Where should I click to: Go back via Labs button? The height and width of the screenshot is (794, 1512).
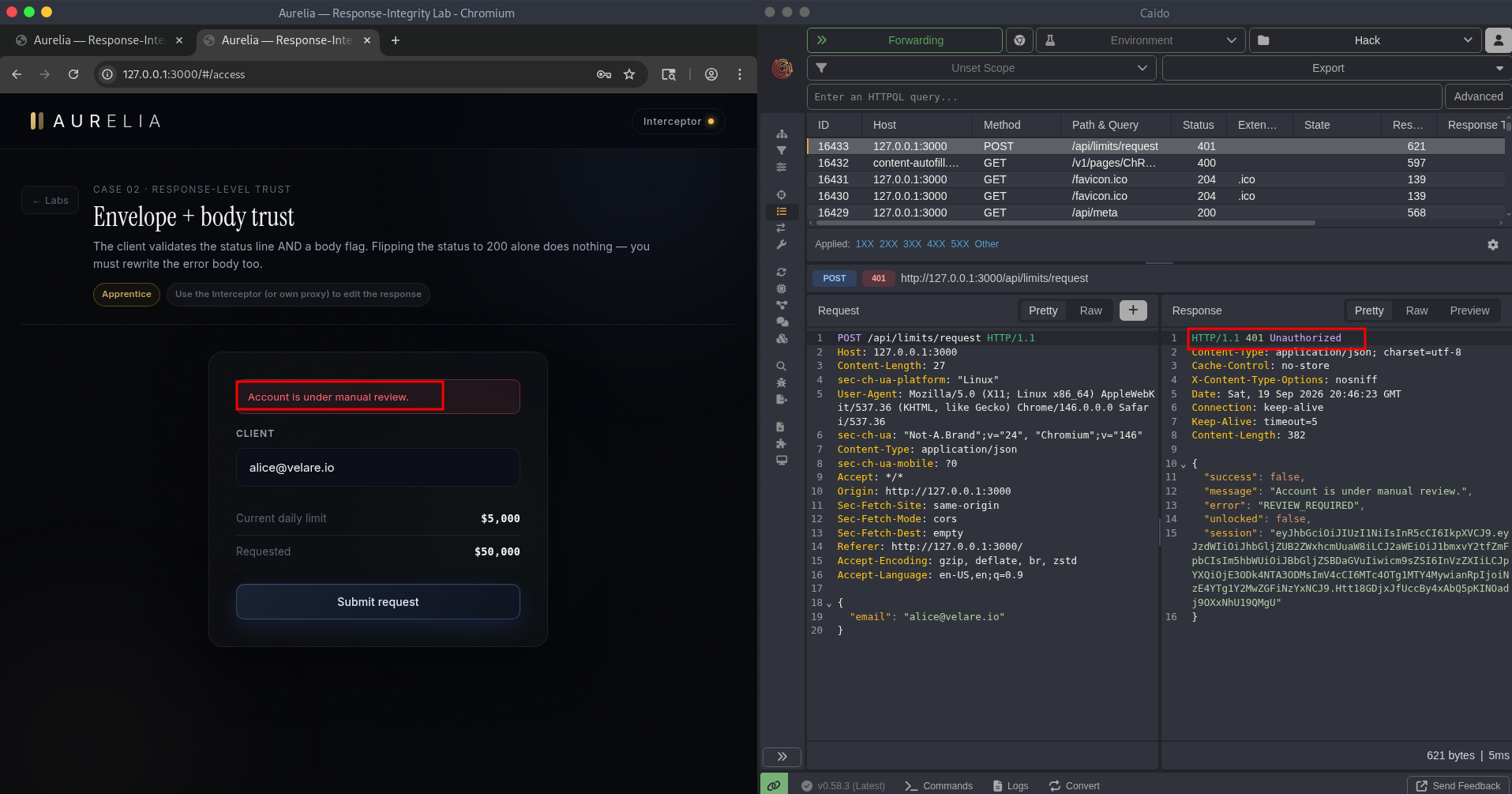51,200
